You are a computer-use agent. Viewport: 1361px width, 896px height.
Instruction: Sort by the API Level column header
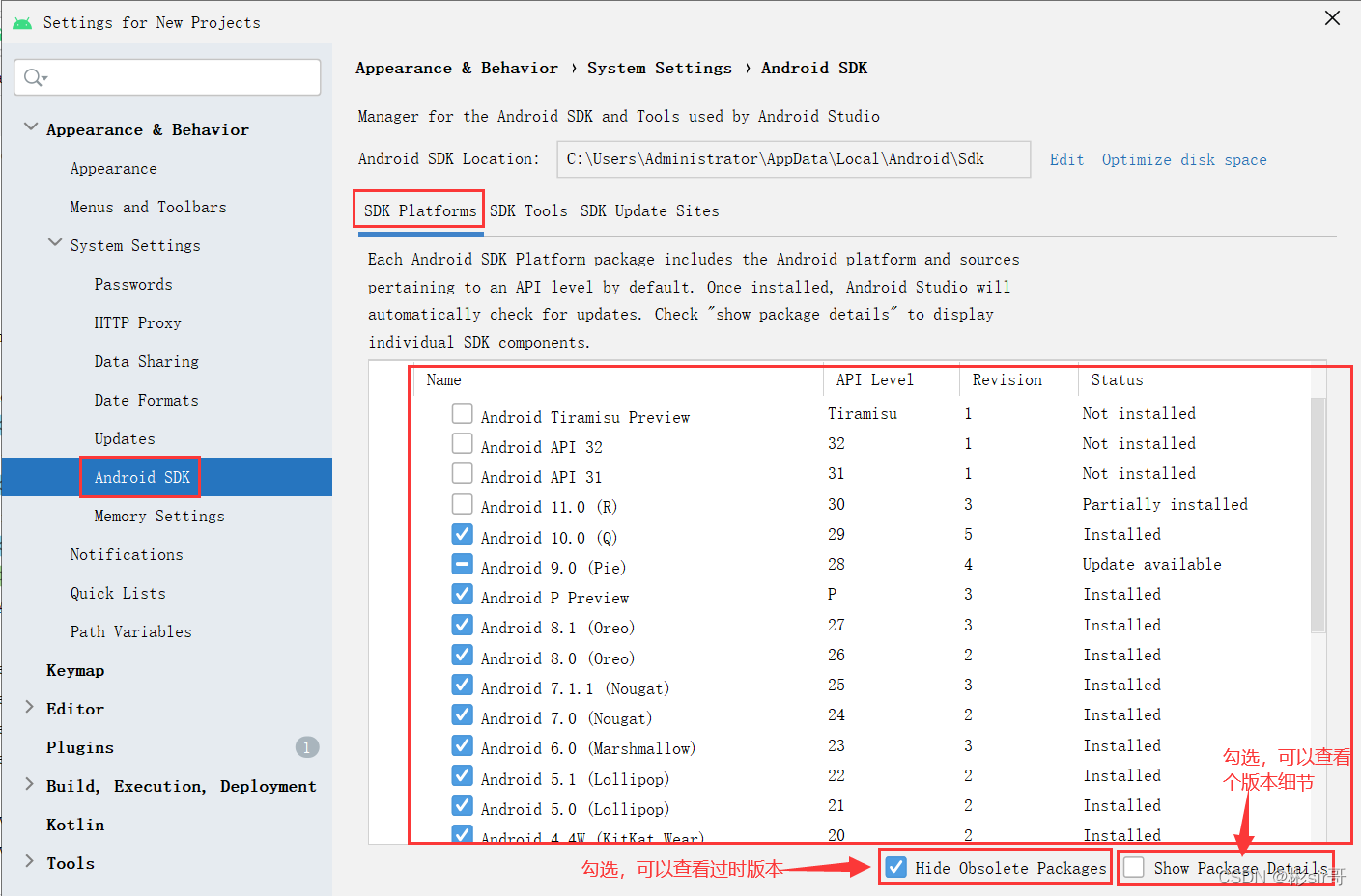pos(892,380)
